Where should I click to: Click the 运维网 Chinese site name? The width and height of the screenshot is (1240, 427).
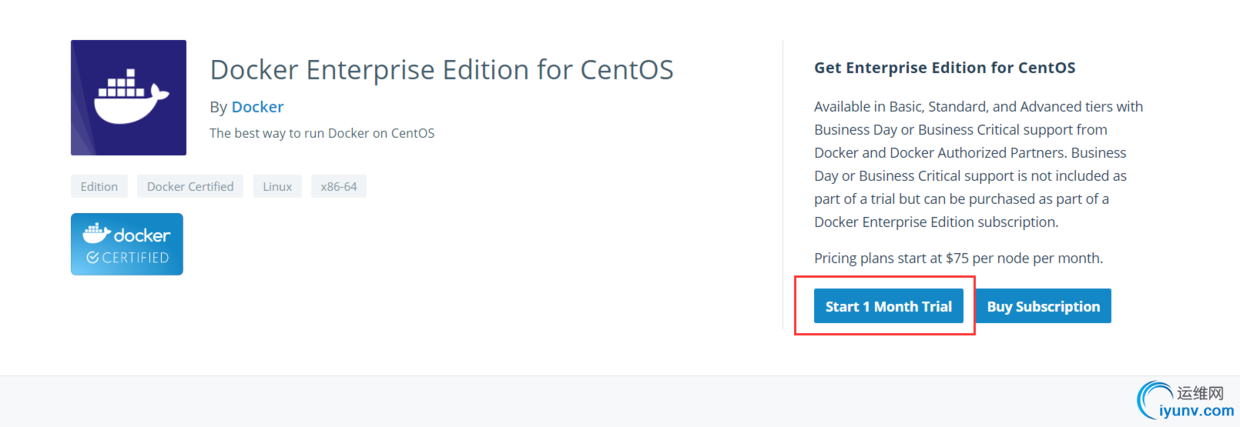(x=1201, y=392)
